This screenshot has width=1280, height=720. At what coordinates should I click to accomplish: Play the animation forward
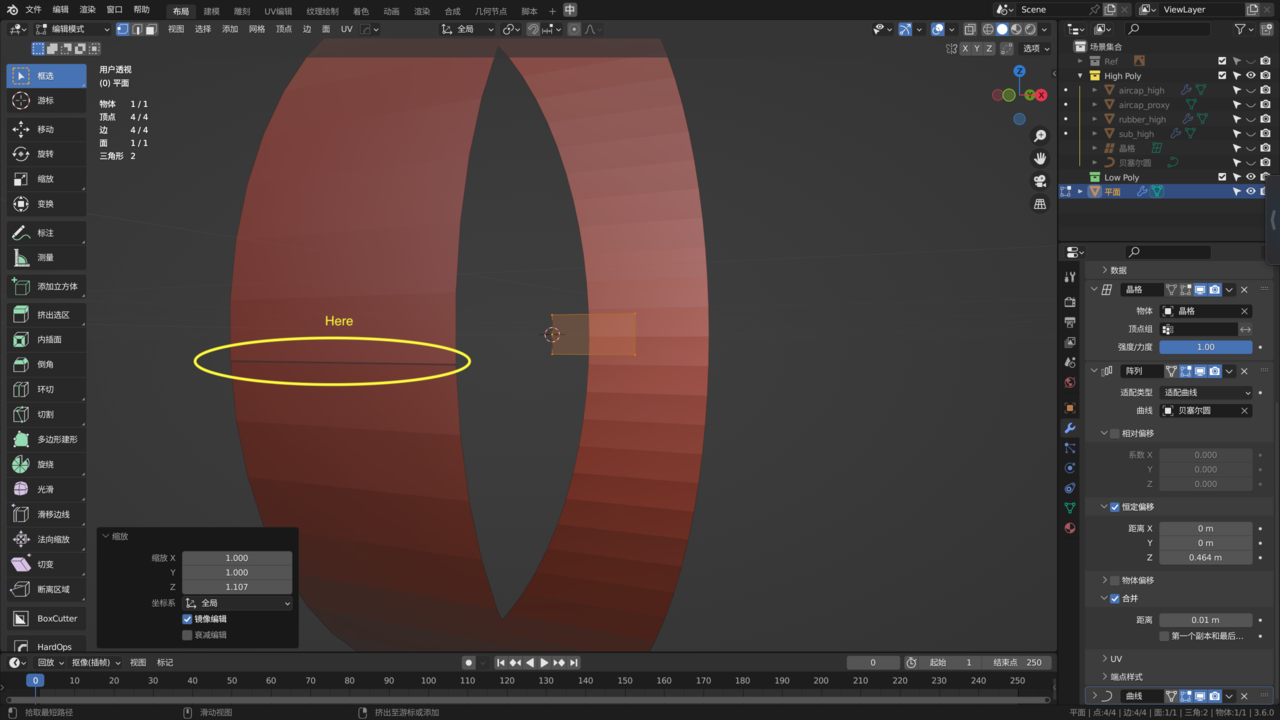(x=544, y=663)
